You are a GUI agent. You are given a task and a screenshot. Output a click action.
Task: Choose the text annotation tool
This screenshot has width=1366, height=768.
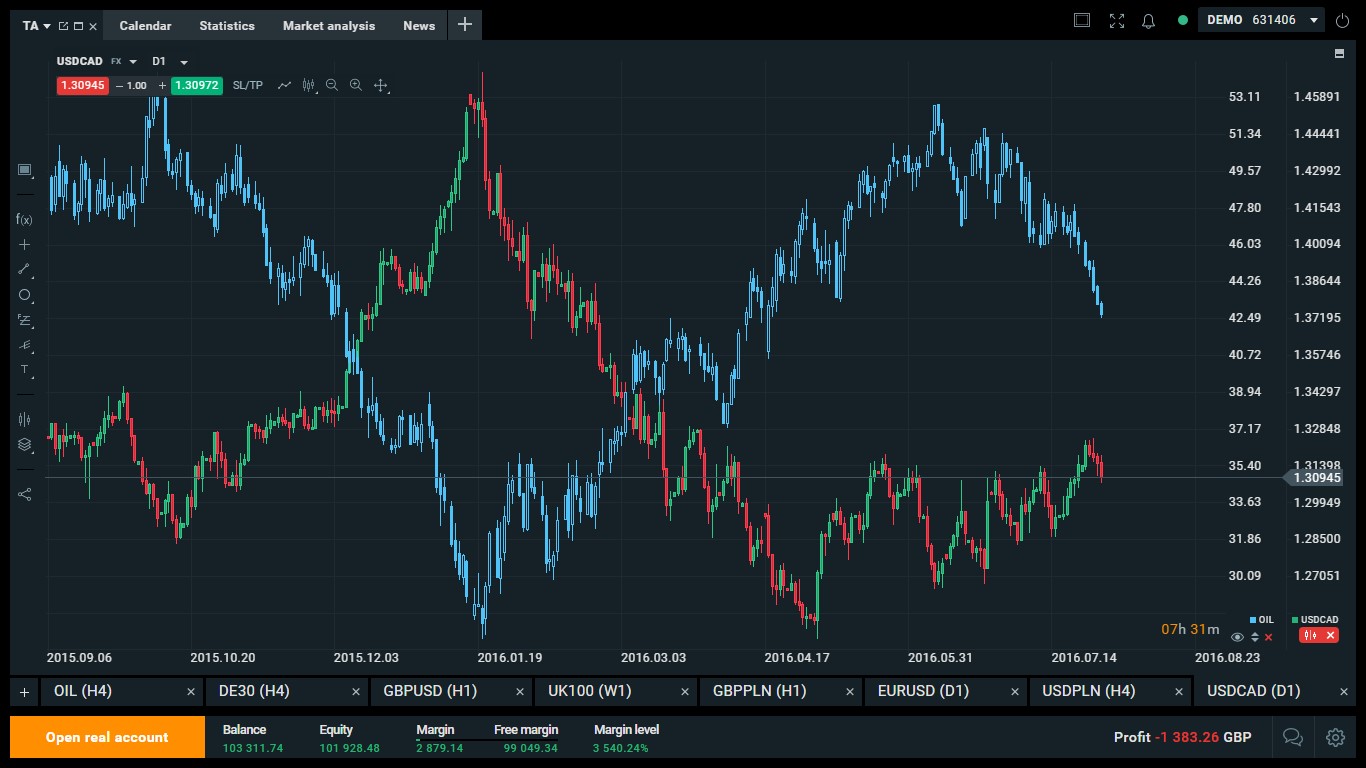pyautogui.click(x=25, y=370)
